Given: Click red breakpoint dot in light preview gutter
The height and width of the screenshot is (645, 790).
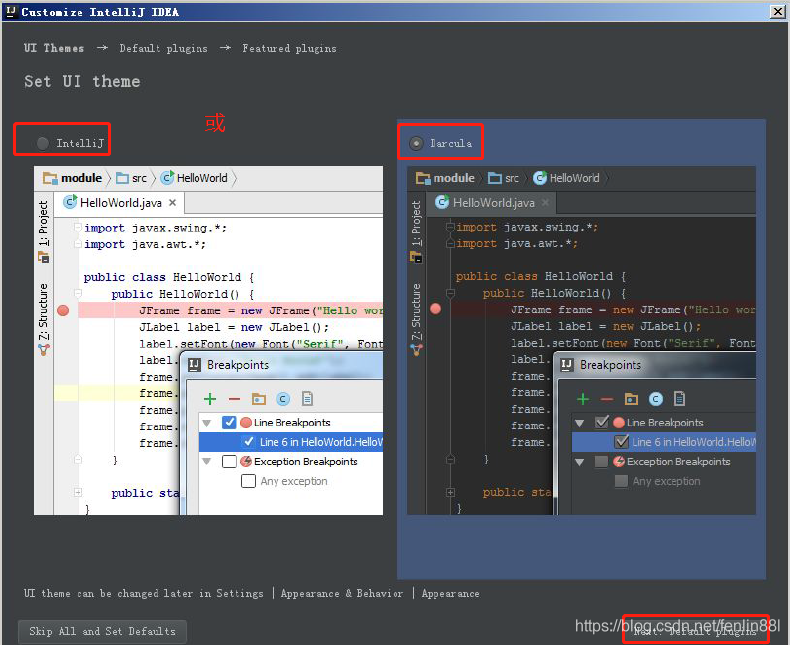Looking at the screenshot, I should click(x=63, y=310).
